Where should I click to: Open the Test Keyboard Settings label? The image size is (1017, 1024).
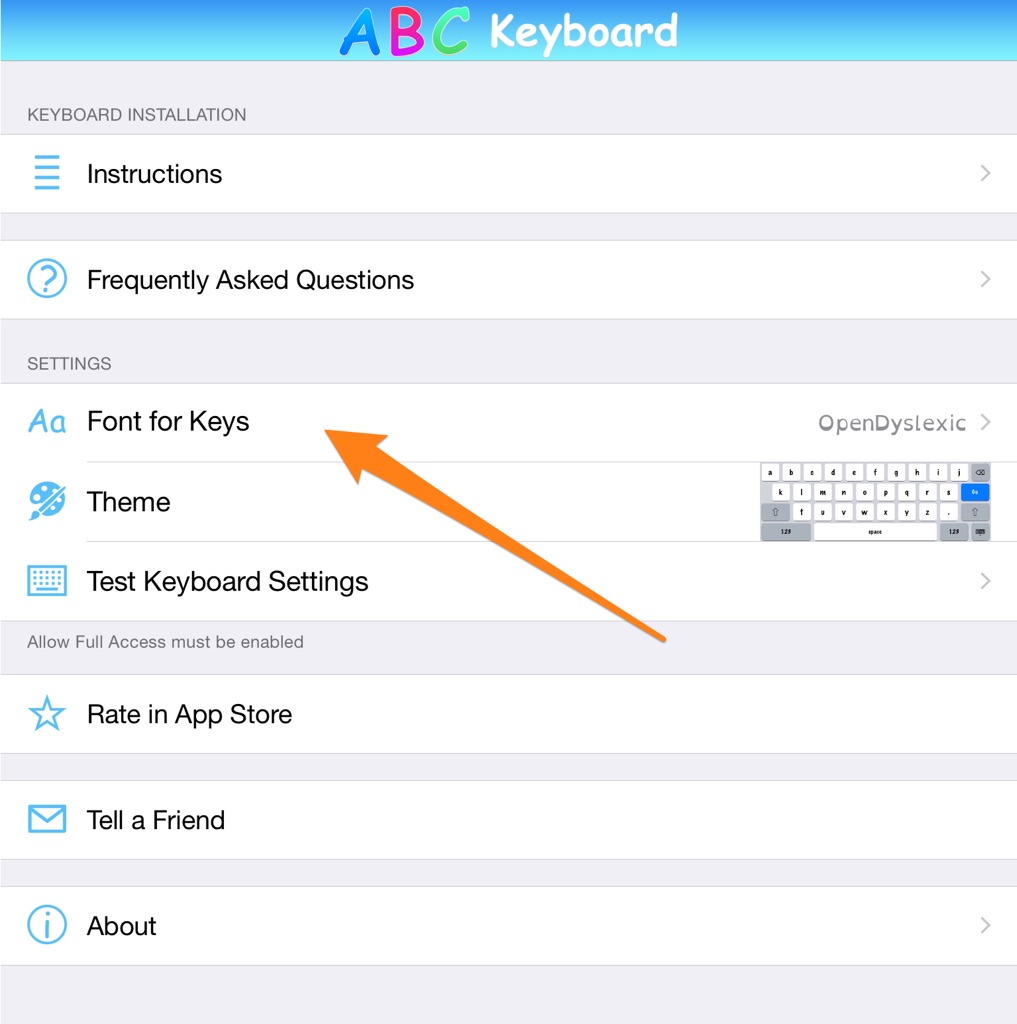[227, 582]
